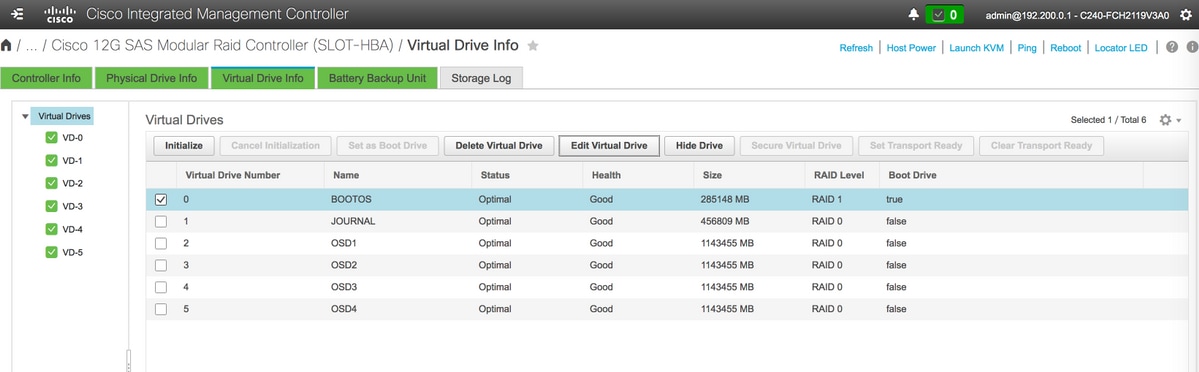Expand the breadcrumb ellipsis path
Viewport: 1199px width, 372px height.
pos(31,46)
